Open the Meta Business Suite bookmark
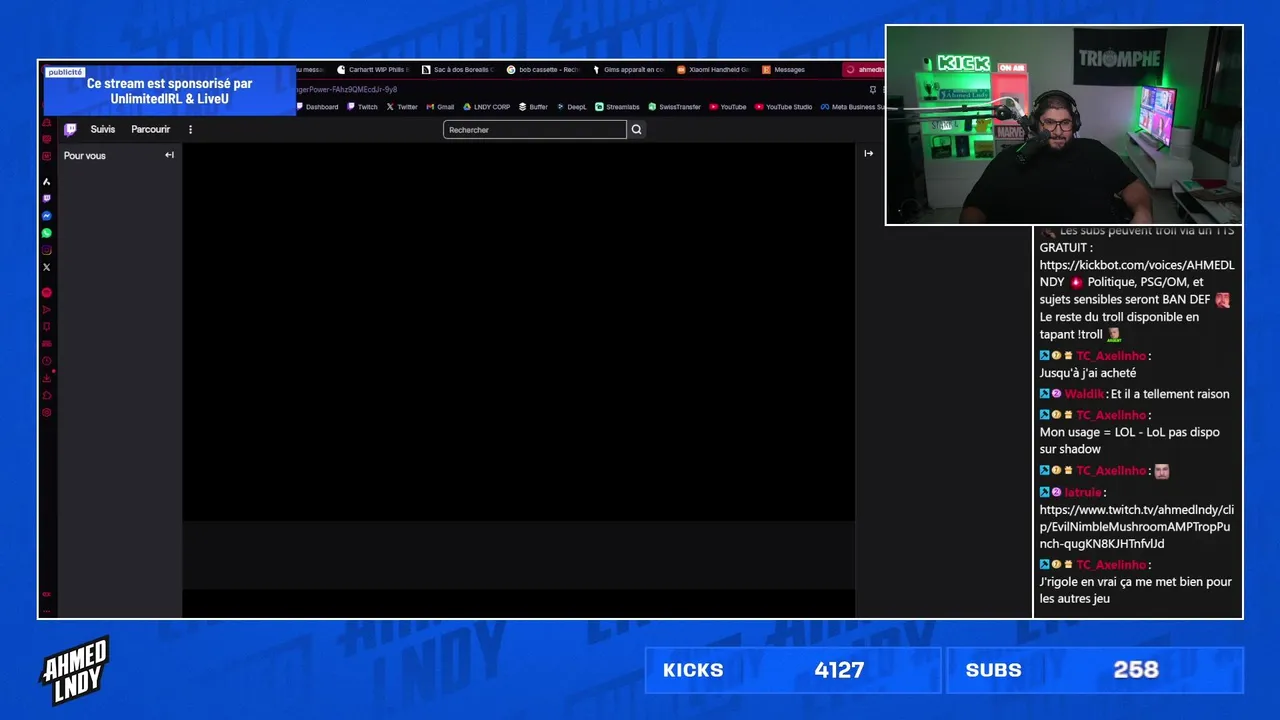The width and height of the screenshot is (1280, 720). click(852, 107)
